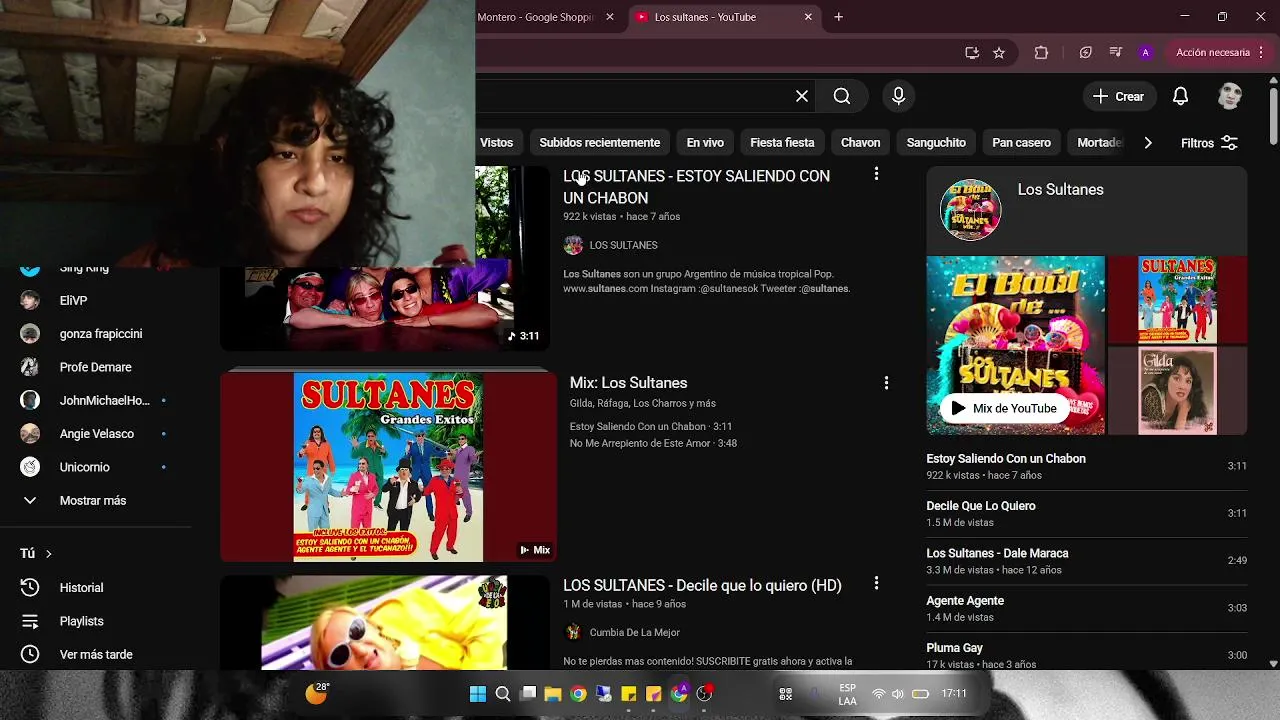Open a new browser tab

(x=838, y=17)
